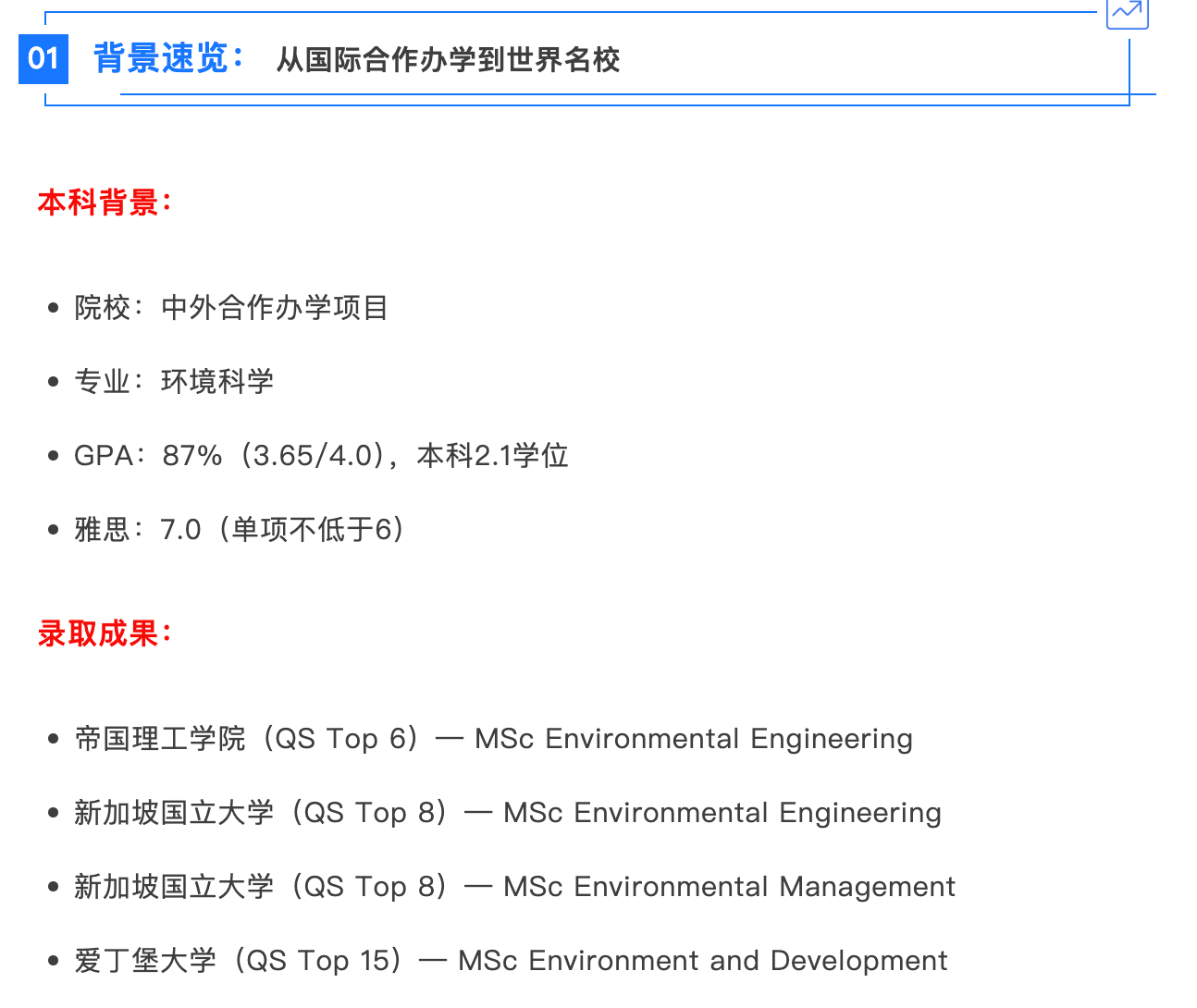
Task: Click the blue 01 section number badge
Action: 43,59
